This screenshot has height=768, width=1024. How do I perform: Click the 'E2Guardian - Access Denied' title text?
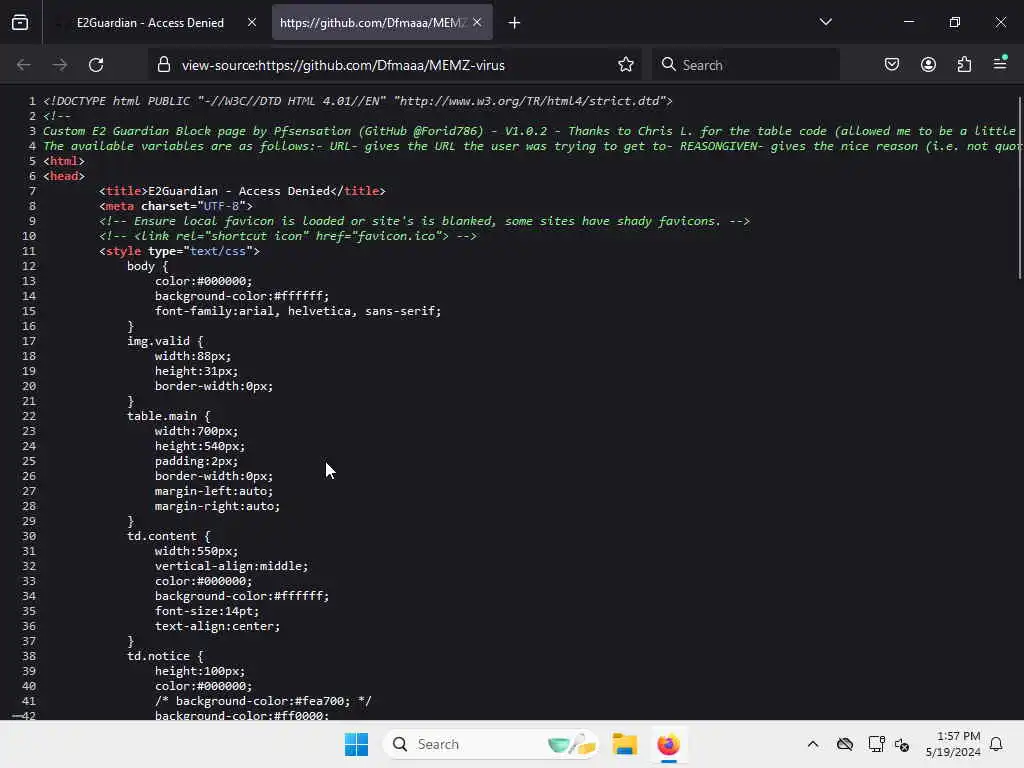238,191
